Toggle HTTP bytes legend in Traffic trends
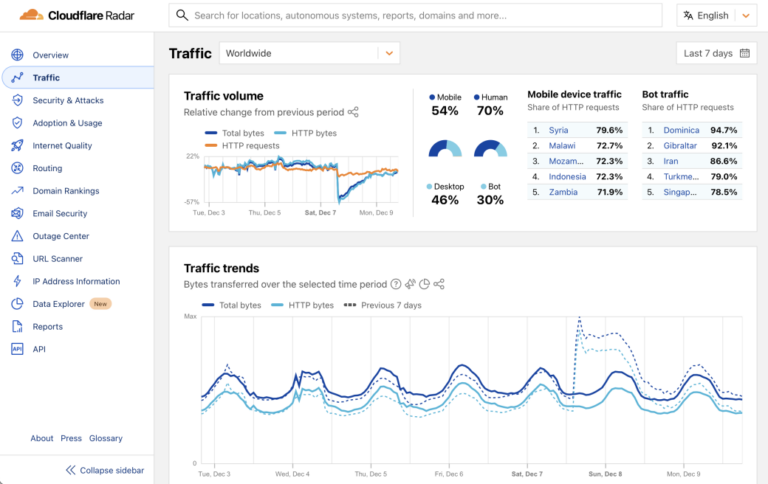This screenshot has width=768, height=484. [302, 305]
